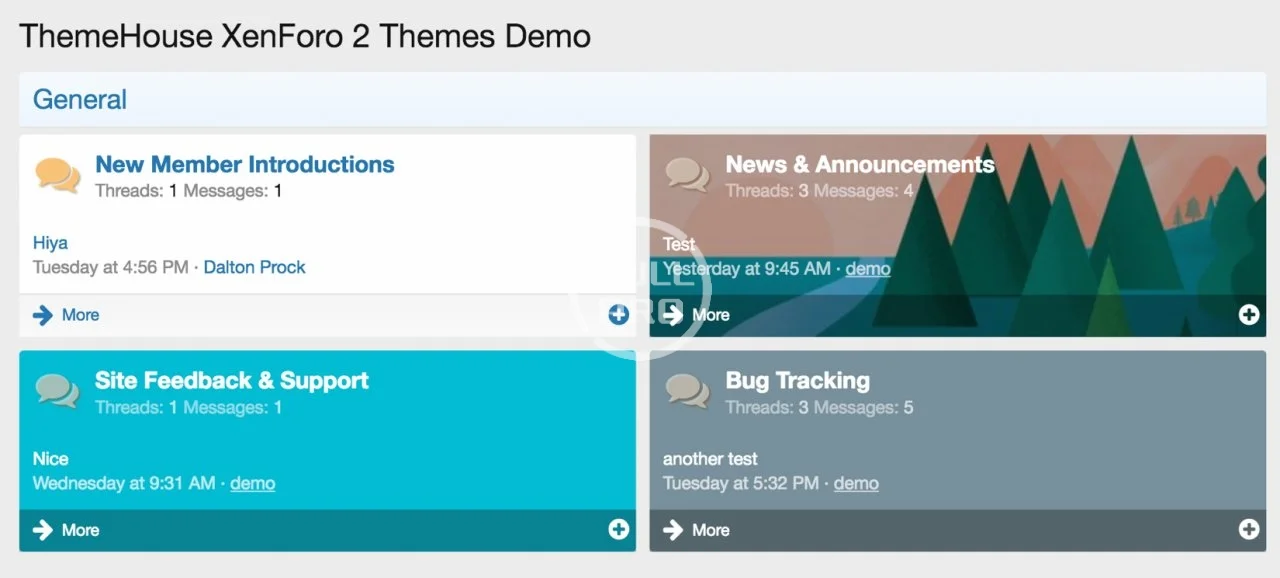Screen dimensions: 1280x578
Task: Click the arrow icon in New Member Introductions footer
Action: tap(42, 315)
